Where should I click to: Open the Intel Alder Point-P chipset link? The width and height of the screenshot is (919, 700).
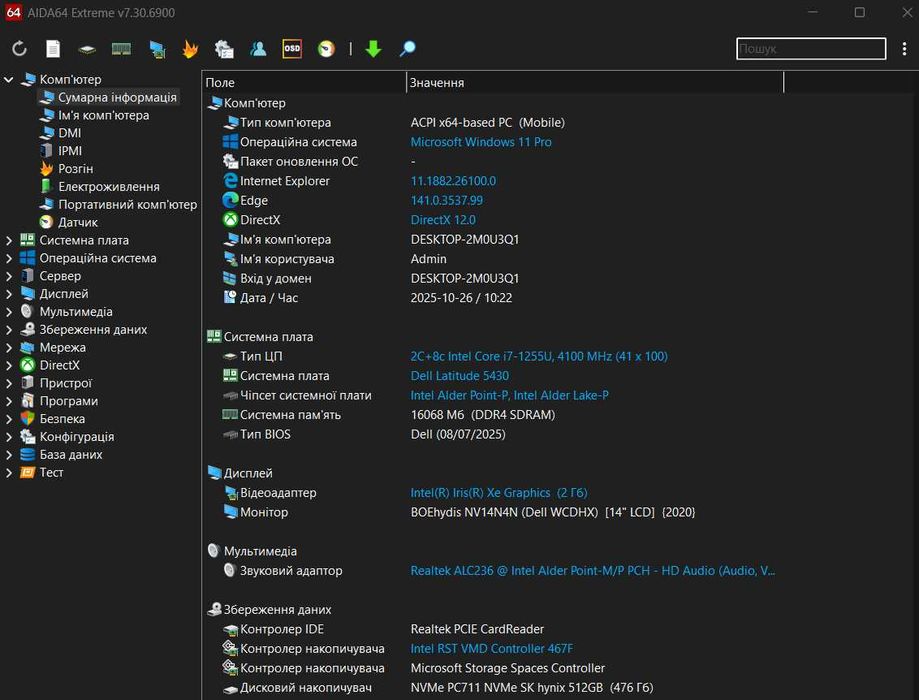(509, 395)
